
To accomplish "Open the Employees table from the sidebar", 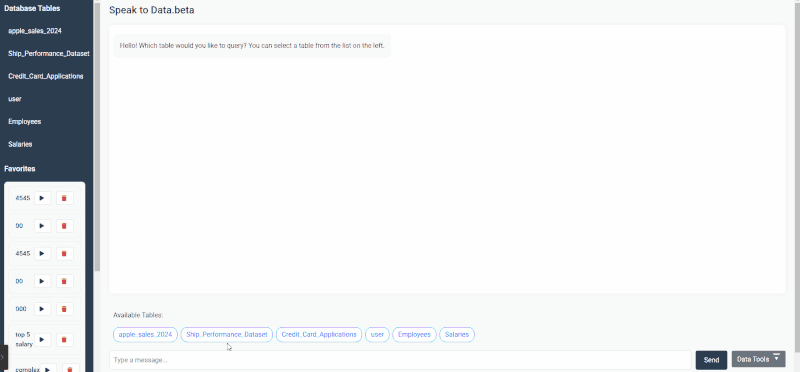I will 24,121.
